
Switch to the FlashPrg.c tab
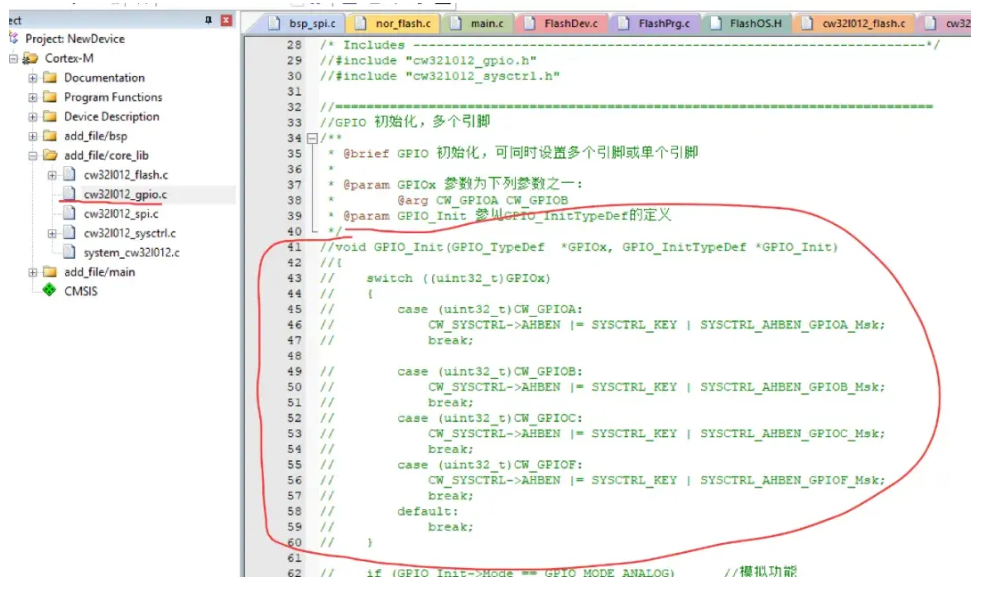[654, 23]
